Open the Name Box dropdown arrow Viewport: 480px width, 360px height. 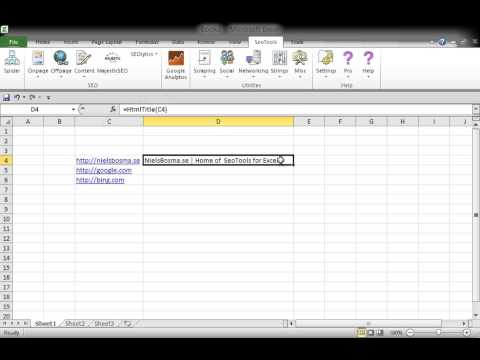click(73, 109)
